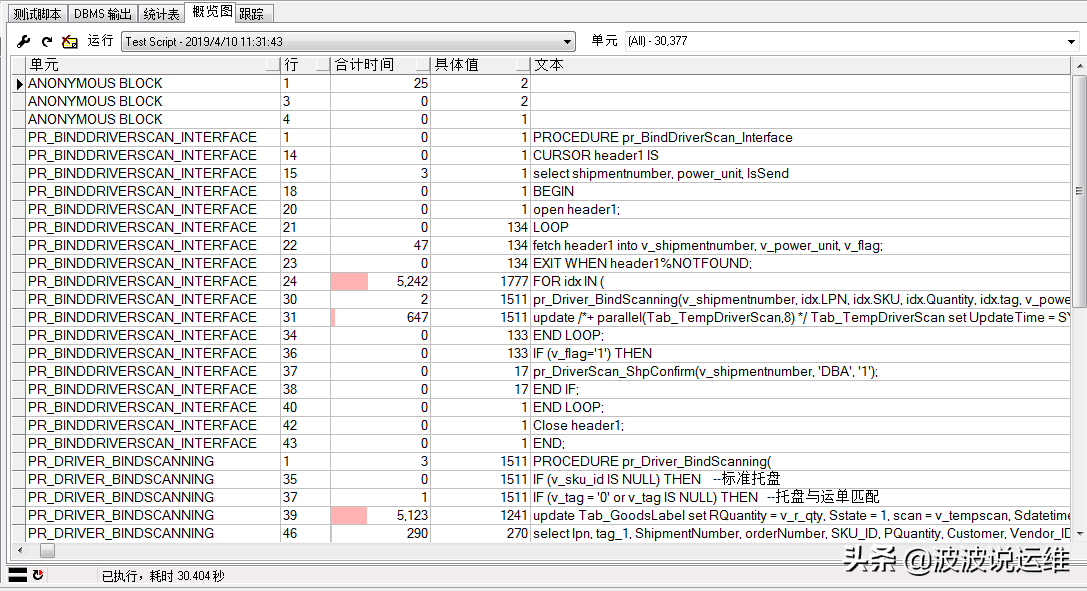This screenshot has width=1087, height=591.
Task: Select the 'BEGIN' text cell
Action: [x=801, y=191]
